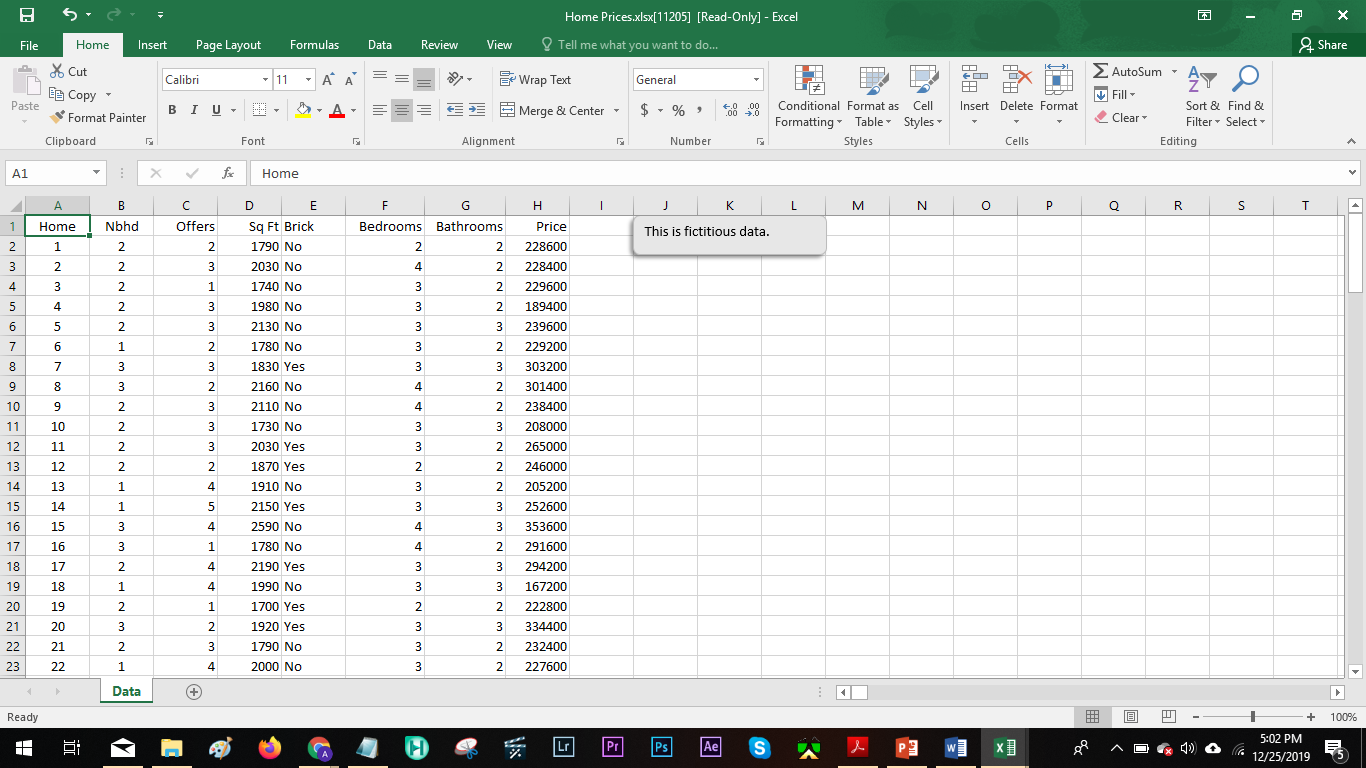Open the General number format dropdown
This screenshot has width=1366, height=768.
(756, 80)
